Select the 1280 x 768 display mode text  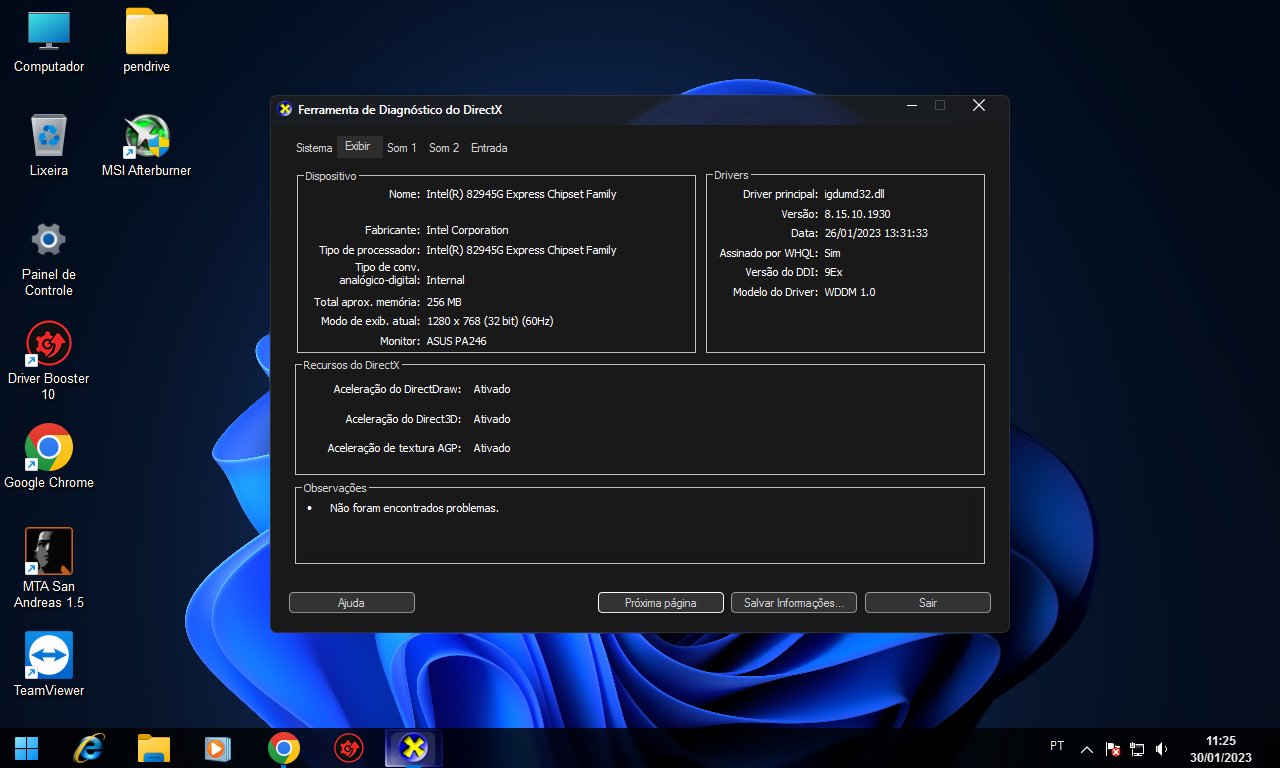point(490,321)
